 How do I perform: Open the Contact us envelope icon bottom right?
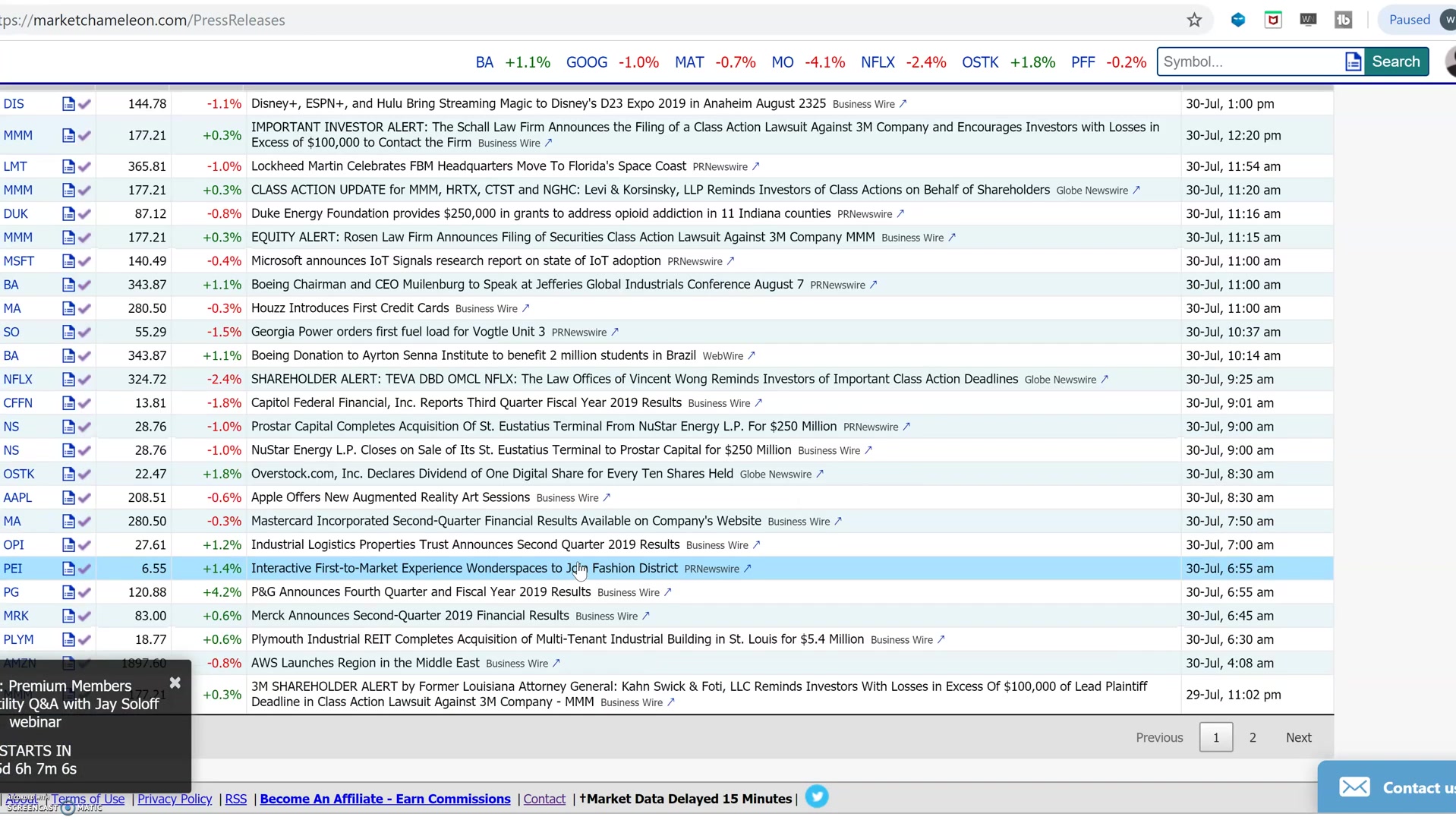point(1356,787)
